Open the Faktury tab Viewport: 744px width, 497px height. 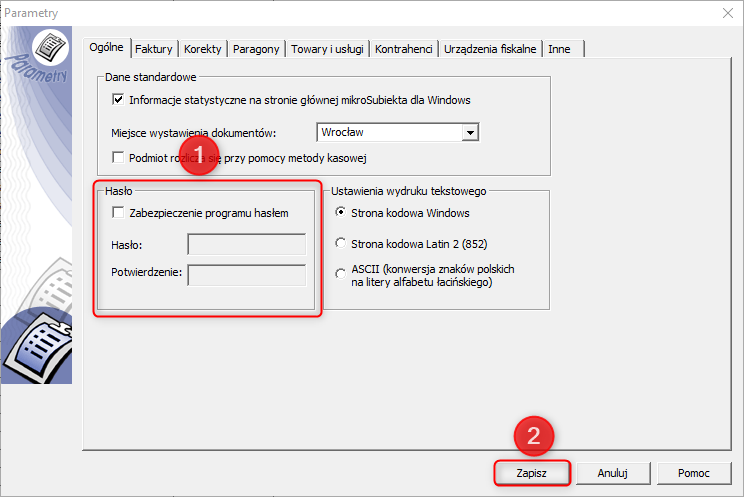(x=154, y=49)
